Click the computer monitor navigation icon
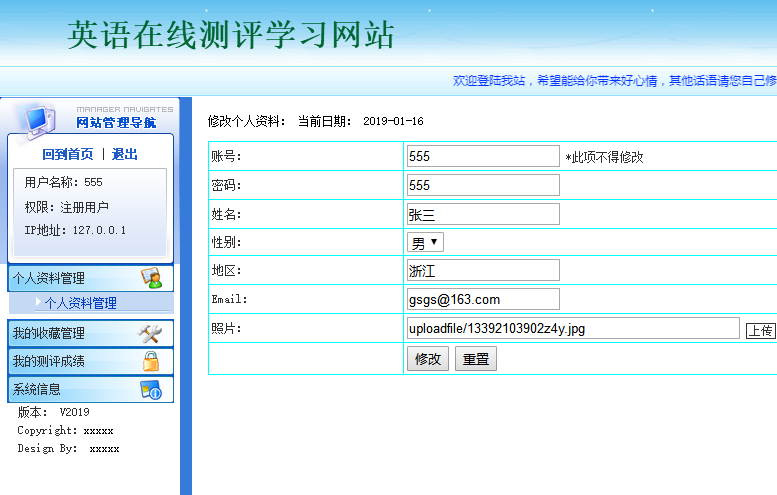The image size is (777, 495). click(x=40, y=121)
